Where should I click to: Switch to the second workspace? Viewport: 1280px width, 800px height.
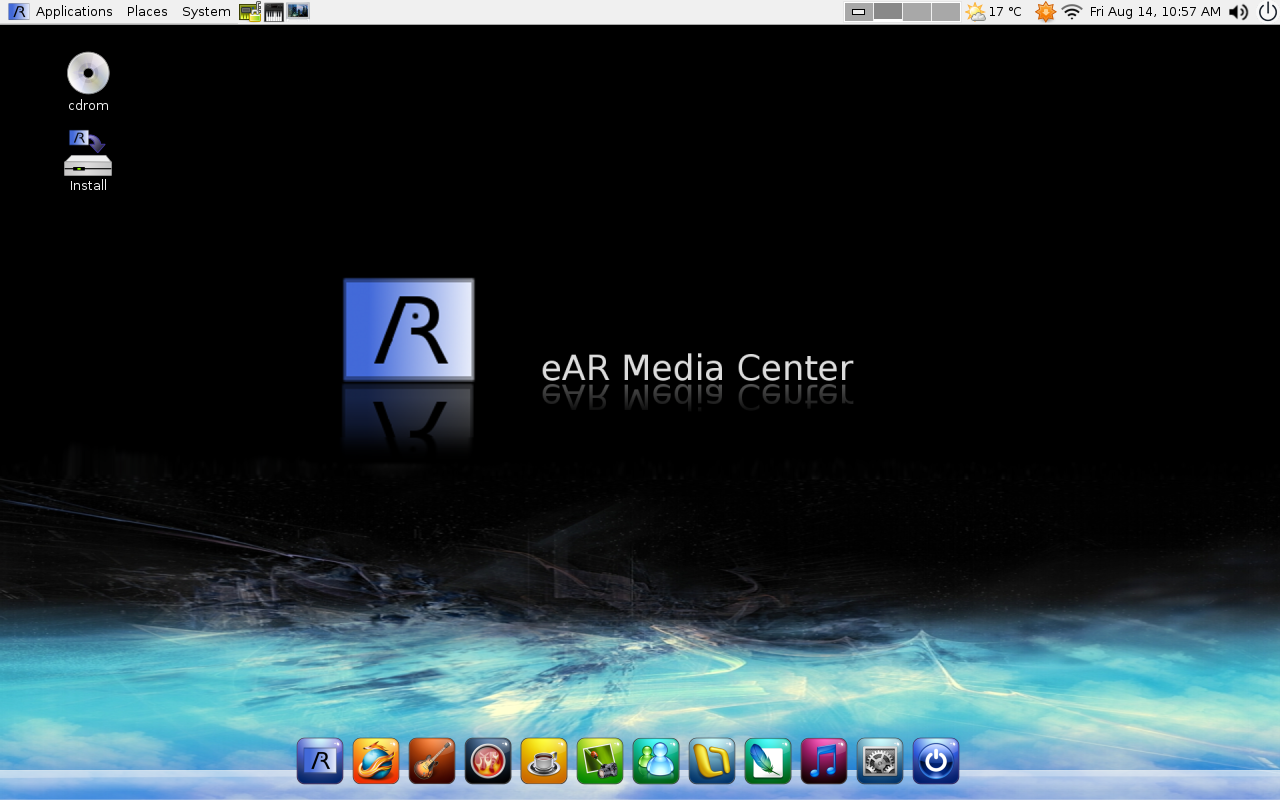click(888, 12)
